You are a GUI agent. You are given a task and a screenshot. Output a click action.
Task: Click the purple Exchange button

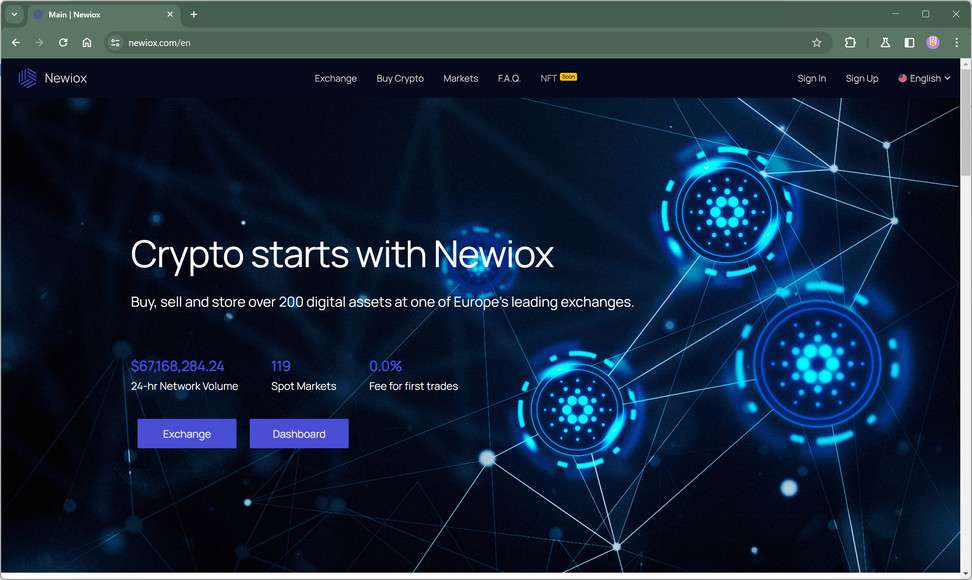[x=187, y=434]
